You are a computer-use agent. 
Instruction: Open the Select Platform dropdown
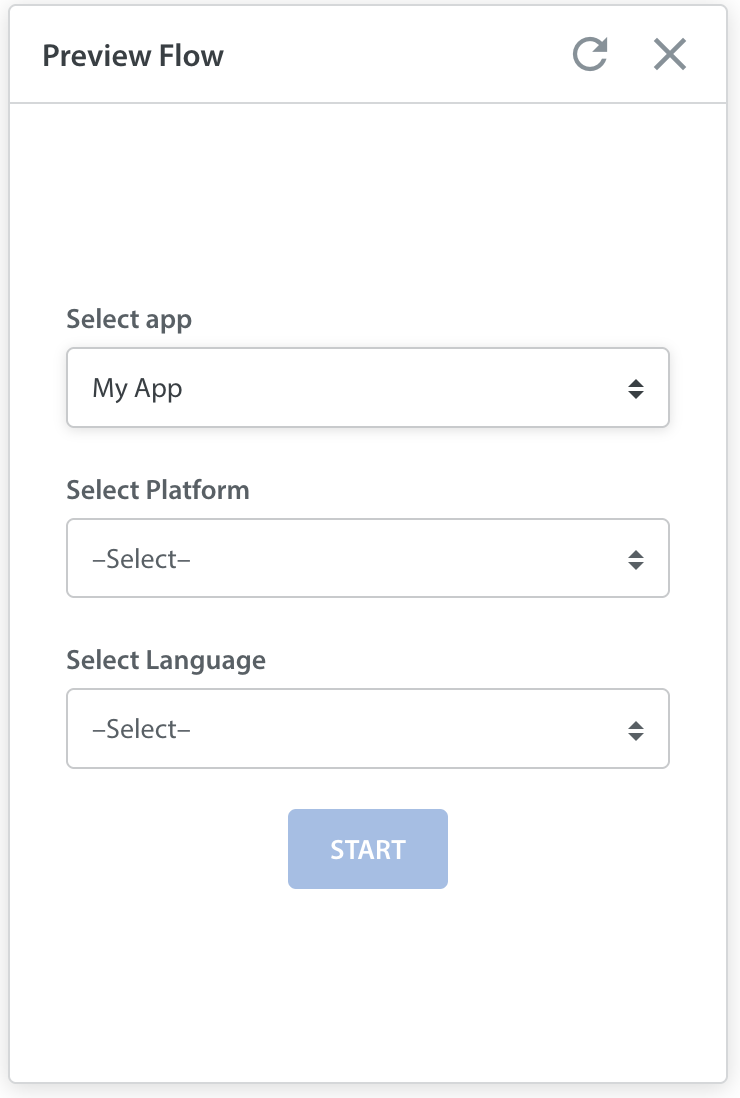(368, 558)
